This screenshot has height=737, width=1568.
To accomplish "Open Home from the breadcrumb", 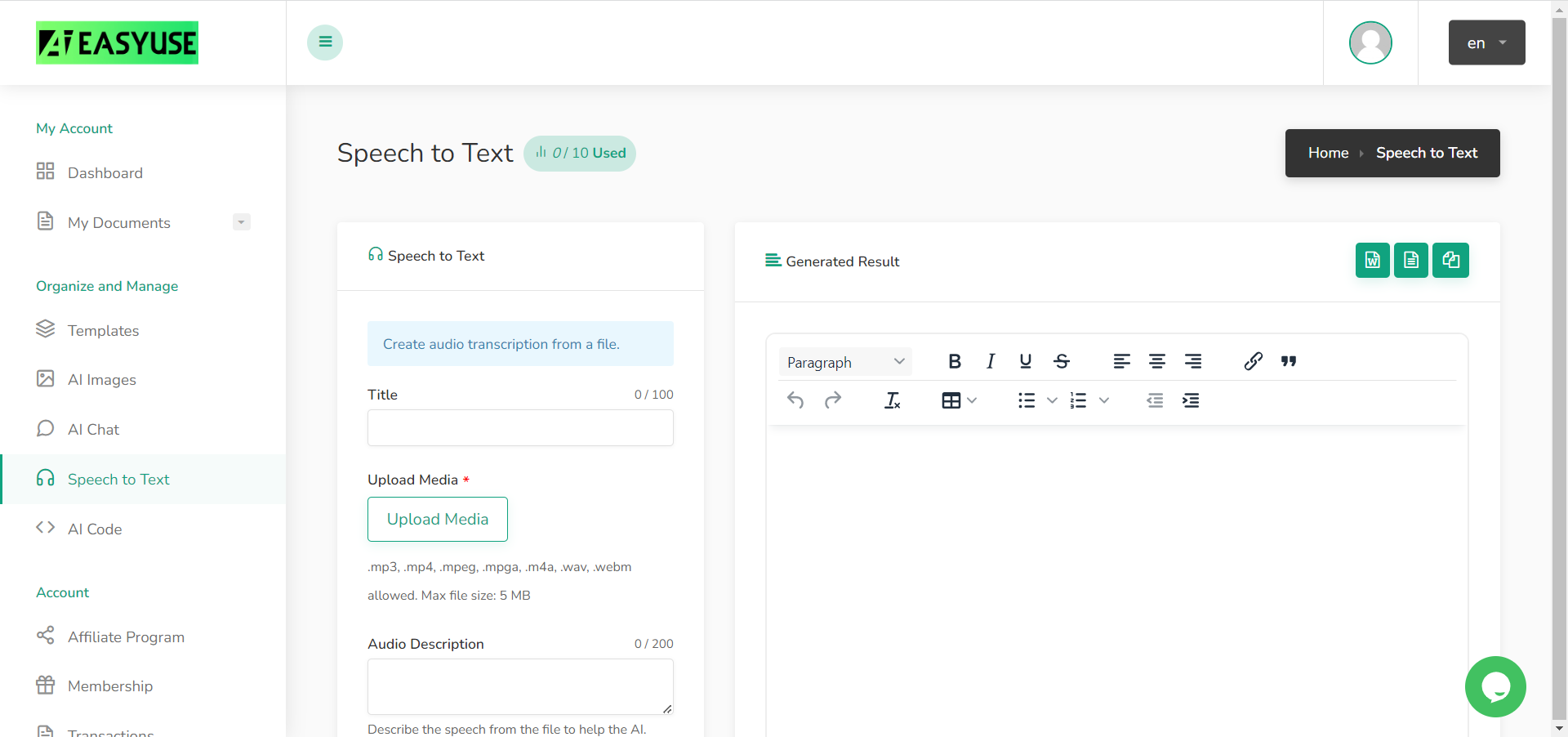I will (x=1328, y=153).
